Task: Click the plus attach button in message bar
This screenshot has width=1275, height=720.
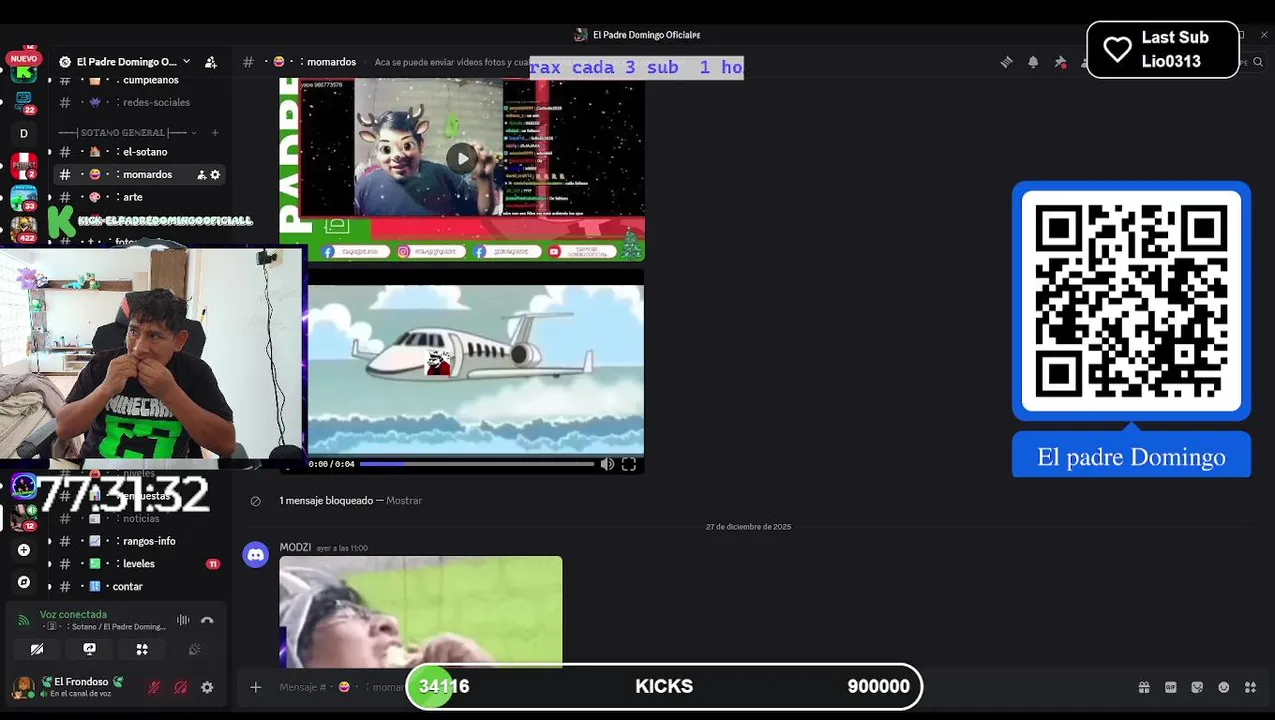Action: pos(256,687)
